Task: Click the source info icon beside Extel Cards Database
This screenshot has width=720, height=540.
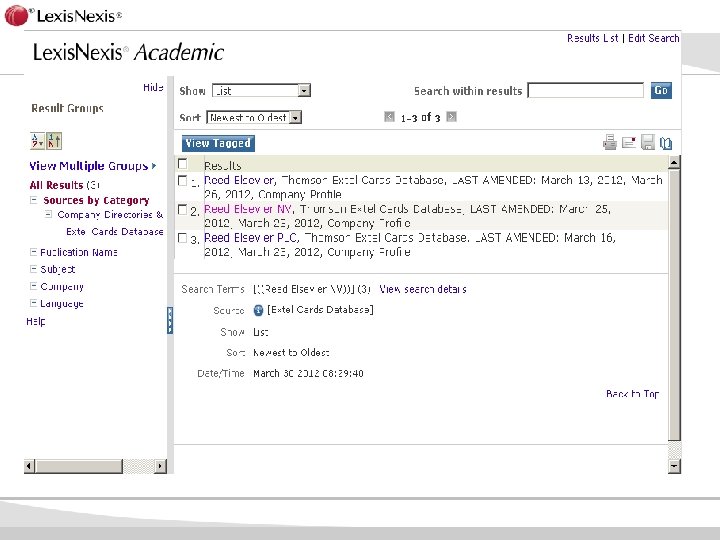Action: pos(259,310)
